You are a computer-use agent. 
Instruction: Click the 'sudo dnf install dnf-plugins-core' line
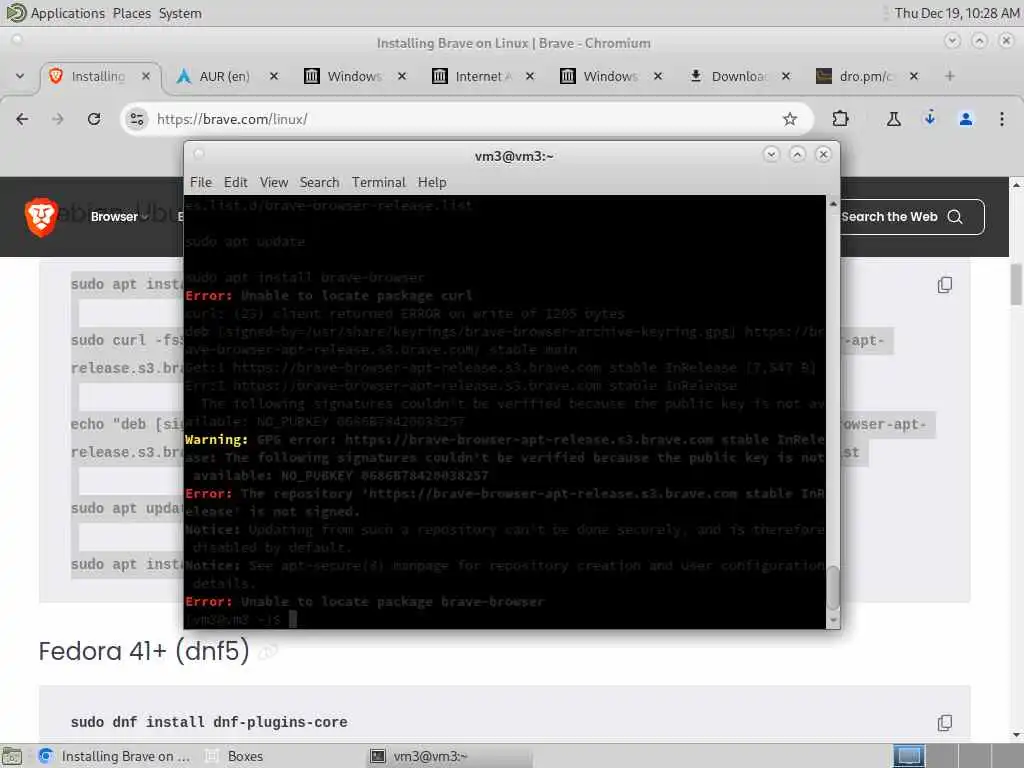(209, 722)
